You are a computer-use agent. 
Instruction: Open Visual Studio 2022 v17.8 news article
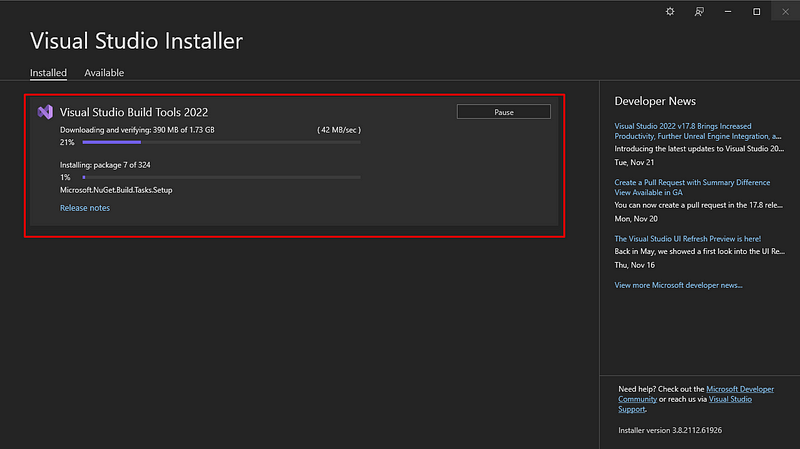[697, 131]
